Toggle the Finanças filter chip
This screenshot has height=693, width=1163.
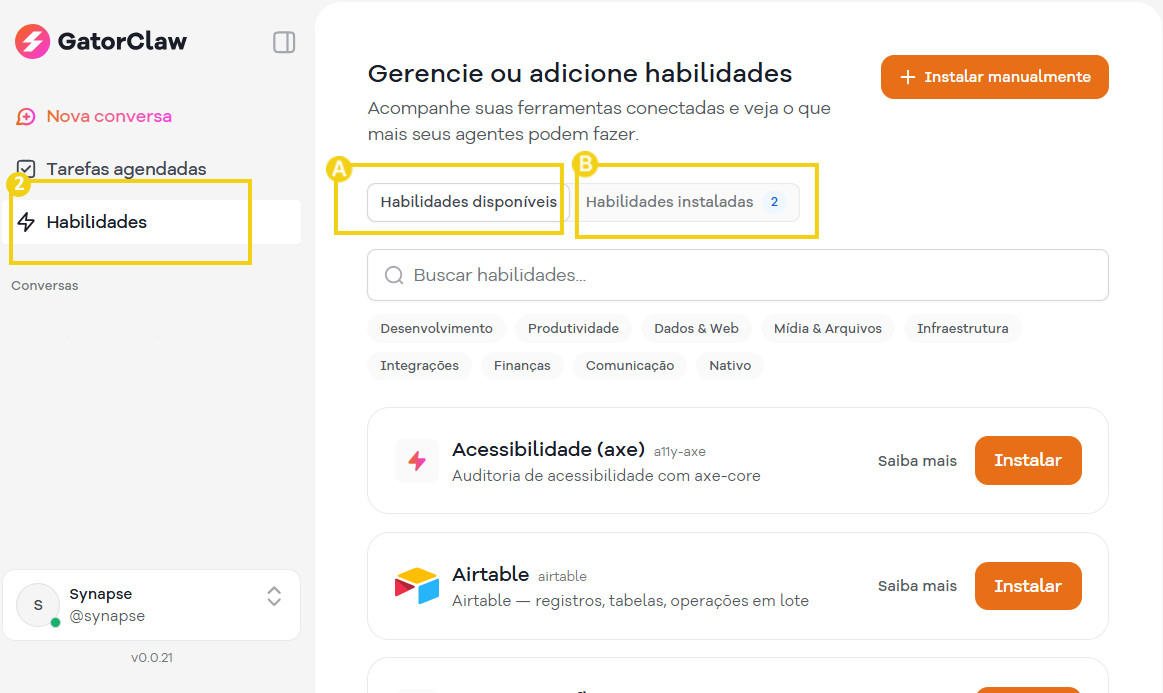coord(521,365)
